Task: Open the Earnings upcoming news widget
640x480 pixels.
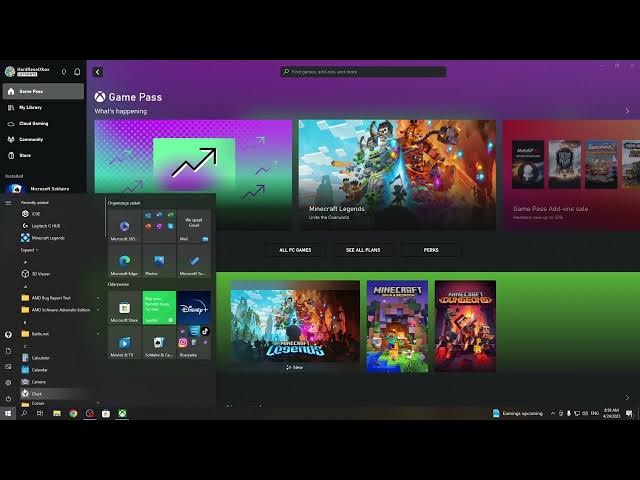Action: (x=518, y=413)
